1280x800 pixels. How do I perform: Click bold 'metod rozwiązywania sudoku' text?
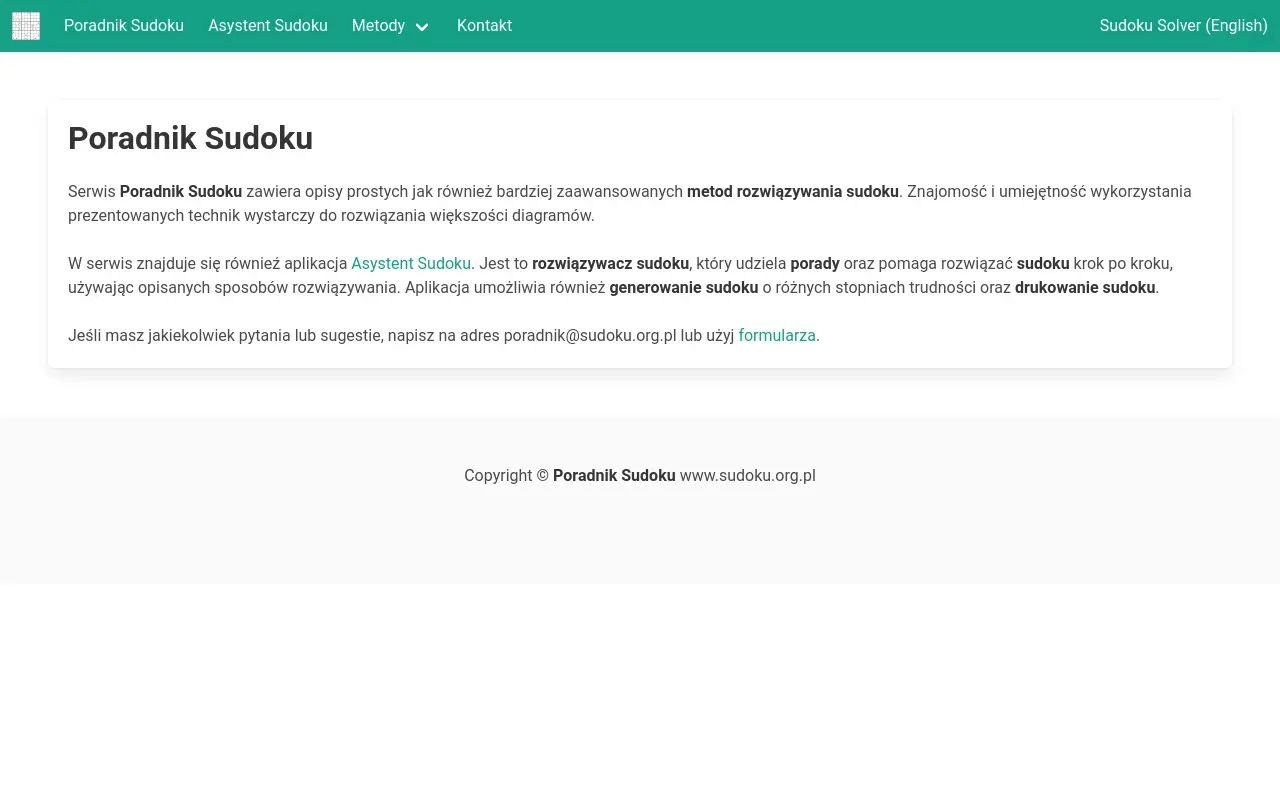pyautogui.click(x=793, y=191)
